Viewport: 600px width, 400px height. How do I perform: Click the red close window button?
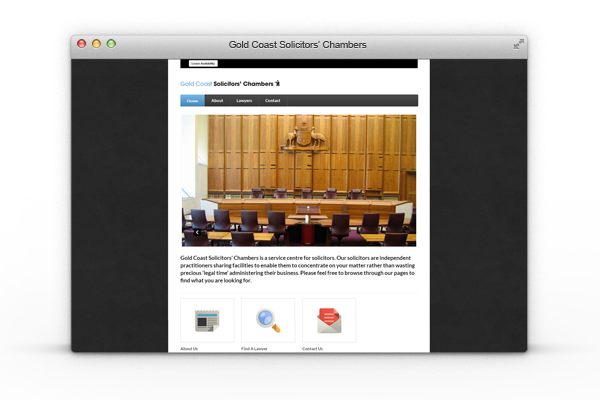tap(82, 44)
